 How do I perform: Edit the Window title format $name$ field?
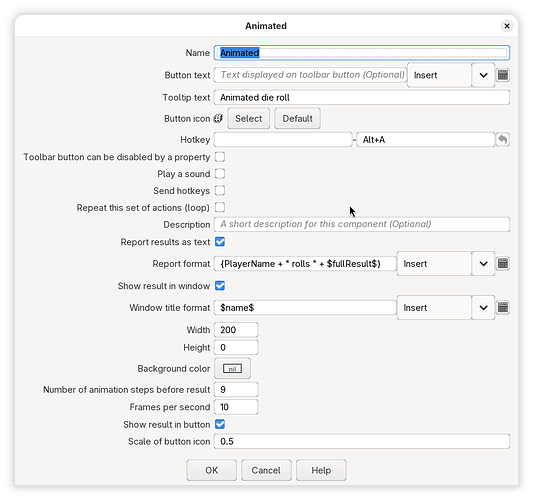tap(305, 308)
